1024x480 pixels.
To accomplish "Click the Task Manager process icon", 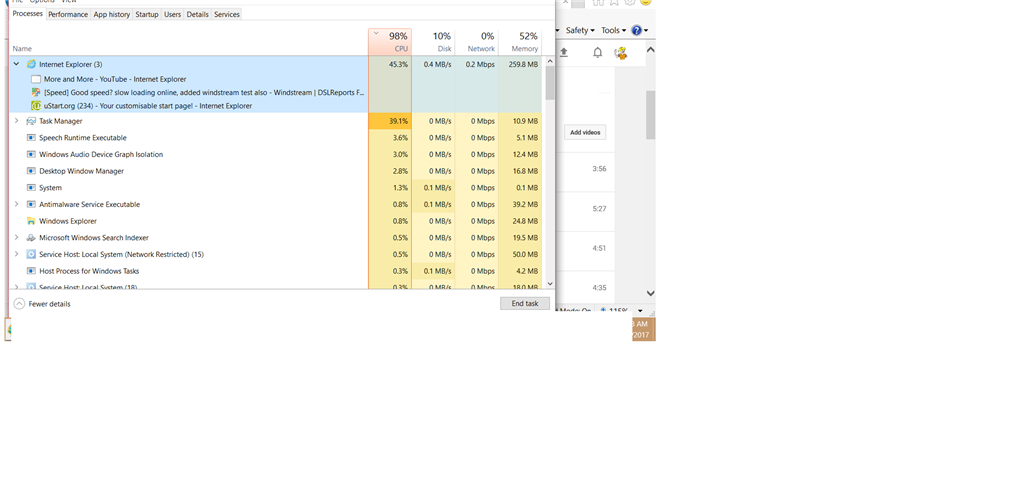I will coord(31,121).
